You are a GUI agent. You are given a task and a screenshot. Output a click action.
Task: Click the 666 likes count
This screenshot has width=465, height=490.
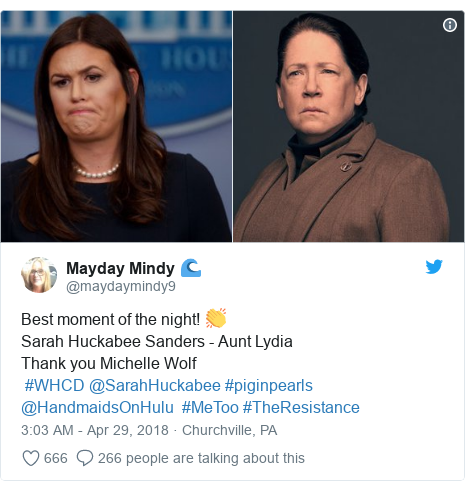[56, 458]
